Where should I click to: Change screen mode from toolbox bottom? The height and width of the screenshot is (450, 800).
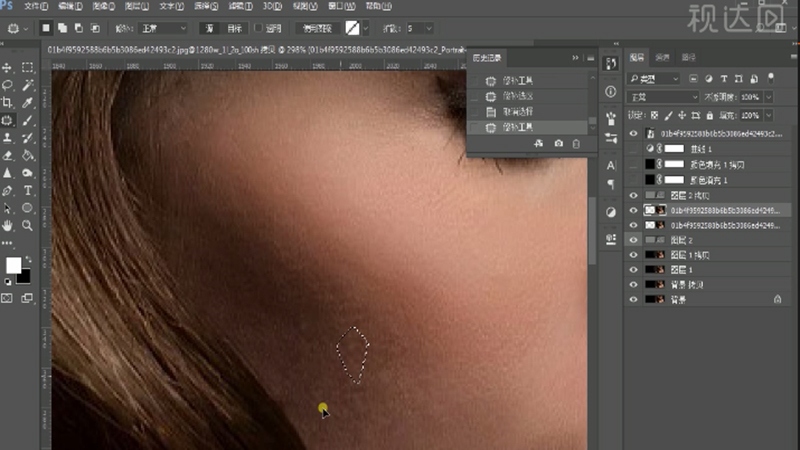(x=28, y=298)
